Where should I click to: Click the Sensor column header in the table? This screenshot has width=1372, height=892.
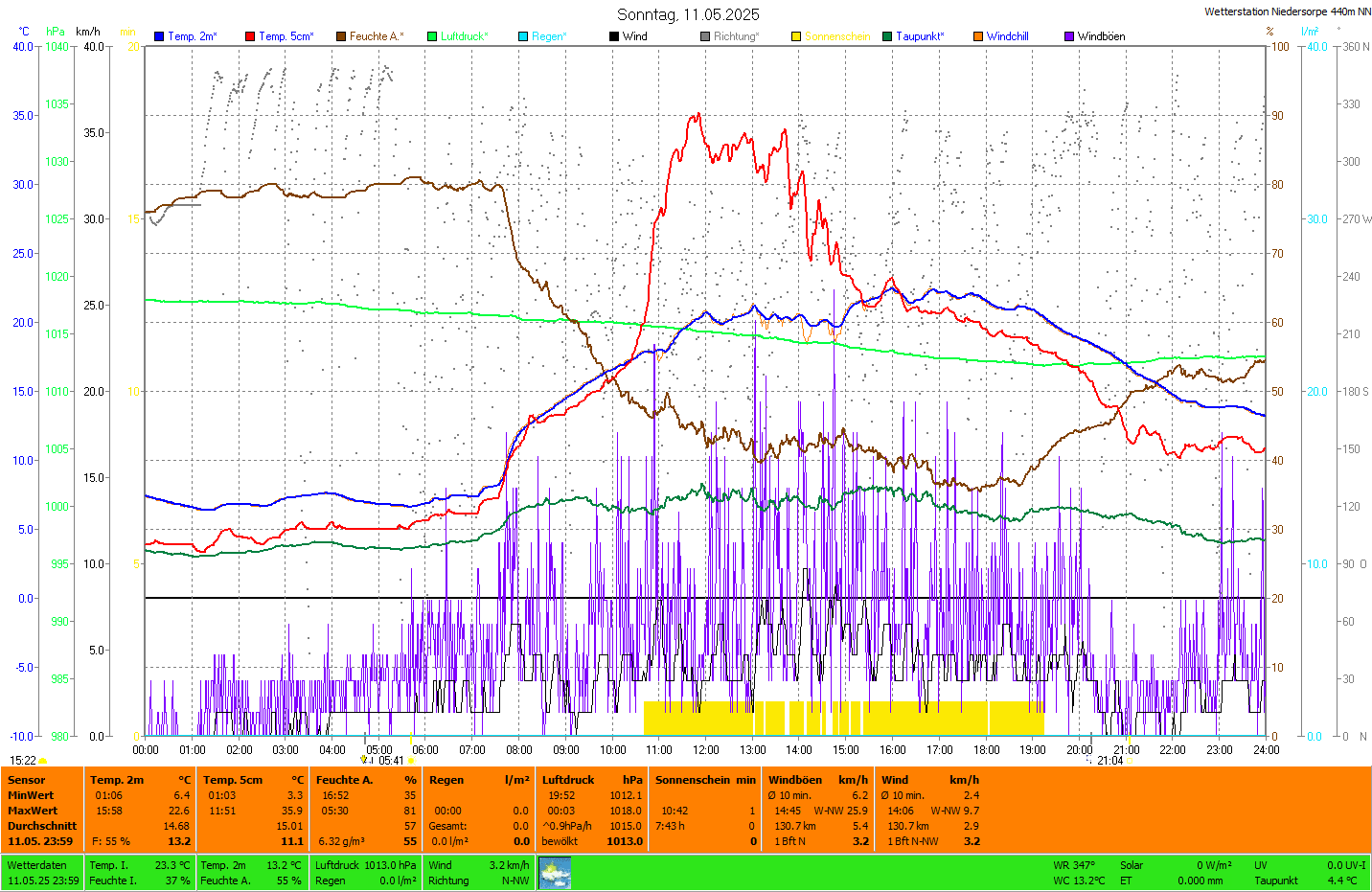pyautogui.click(x=27, y=780)
